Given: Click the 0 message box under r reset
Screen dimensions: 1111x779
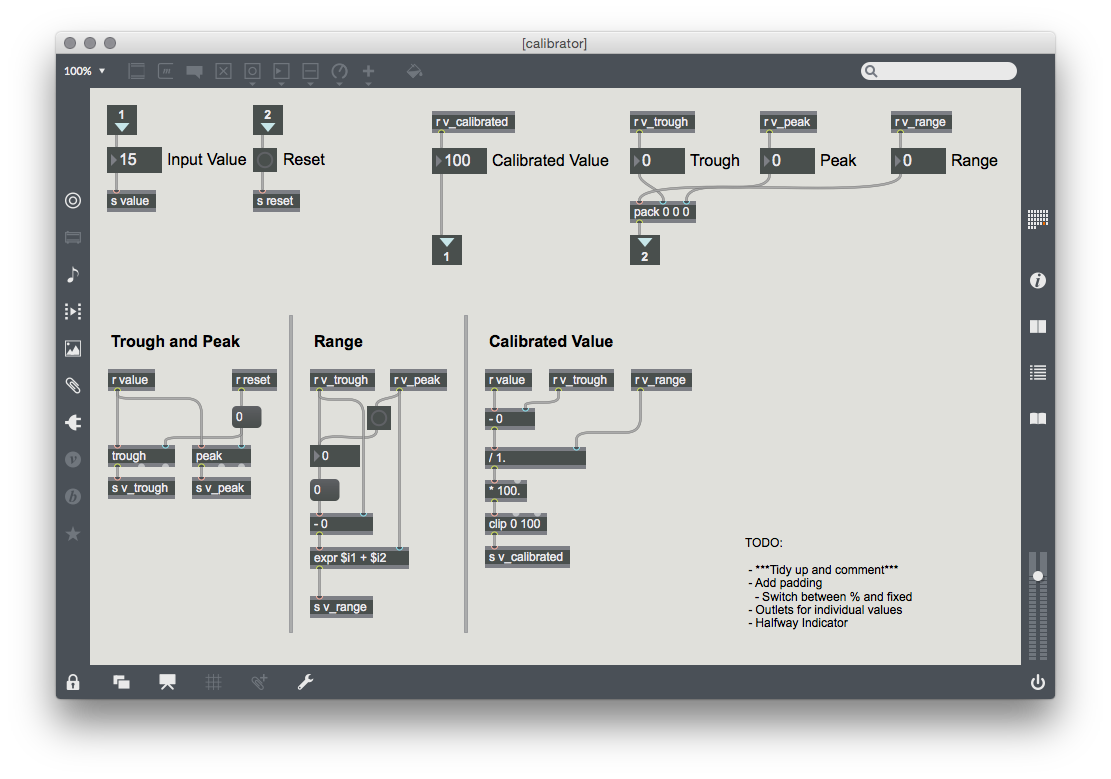Looking at the screenshot, I should pos(247,417).
